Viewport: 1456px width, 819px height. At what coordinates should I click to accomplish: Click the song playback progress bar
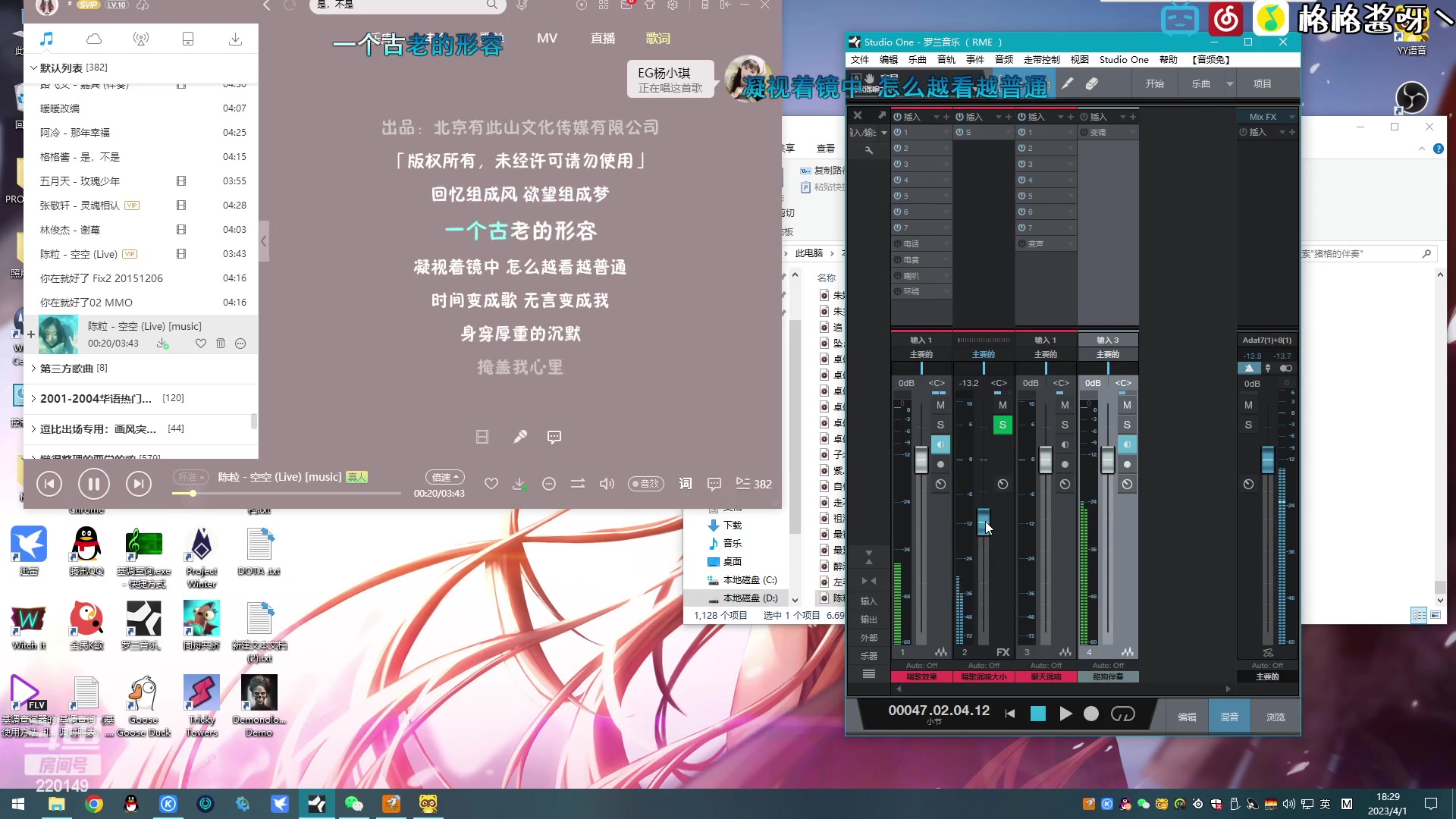pos(287,494)
